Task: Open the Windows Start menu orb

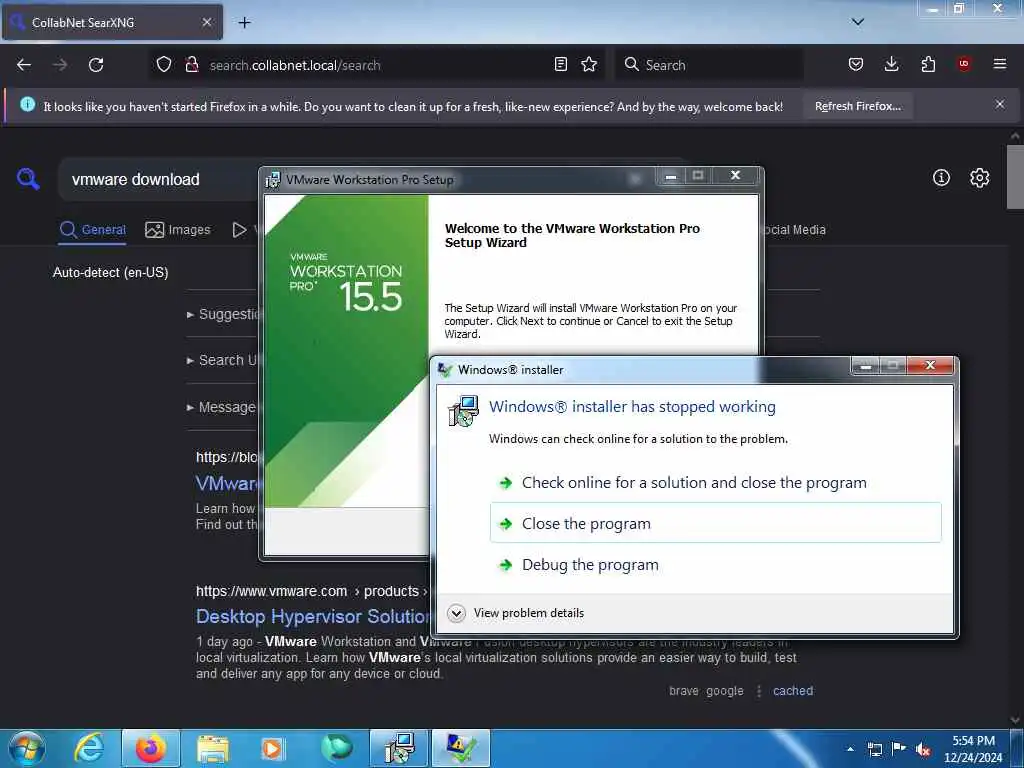Action: click(26, 748)
